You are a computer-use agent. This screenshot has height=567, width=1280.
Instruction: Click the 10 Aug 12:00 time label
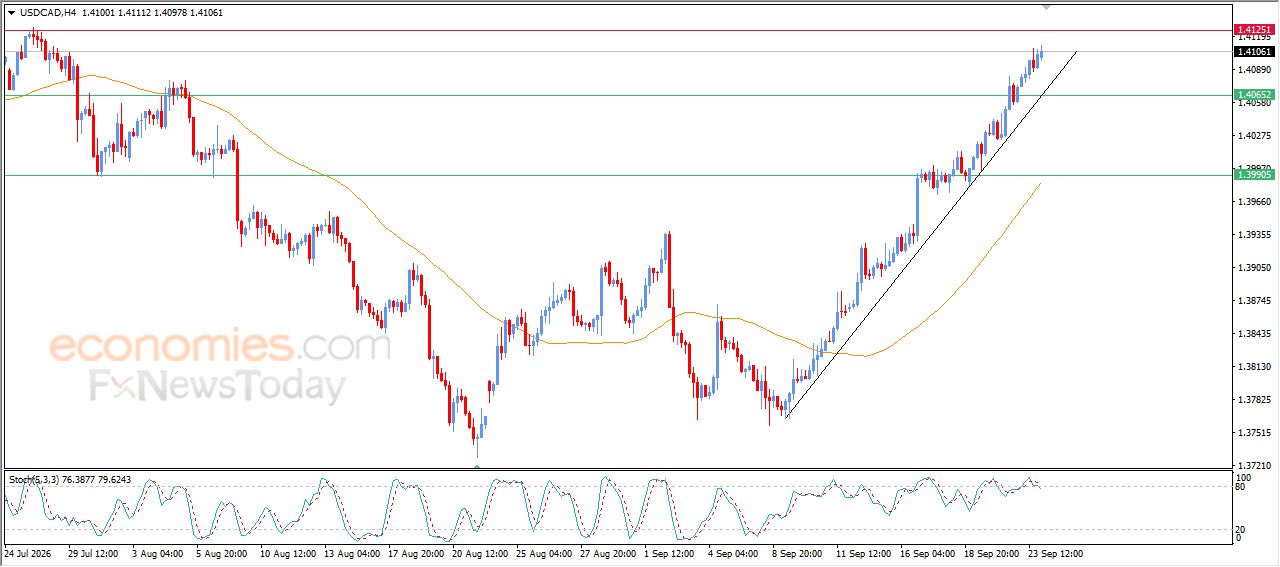(x=287, y=553)
